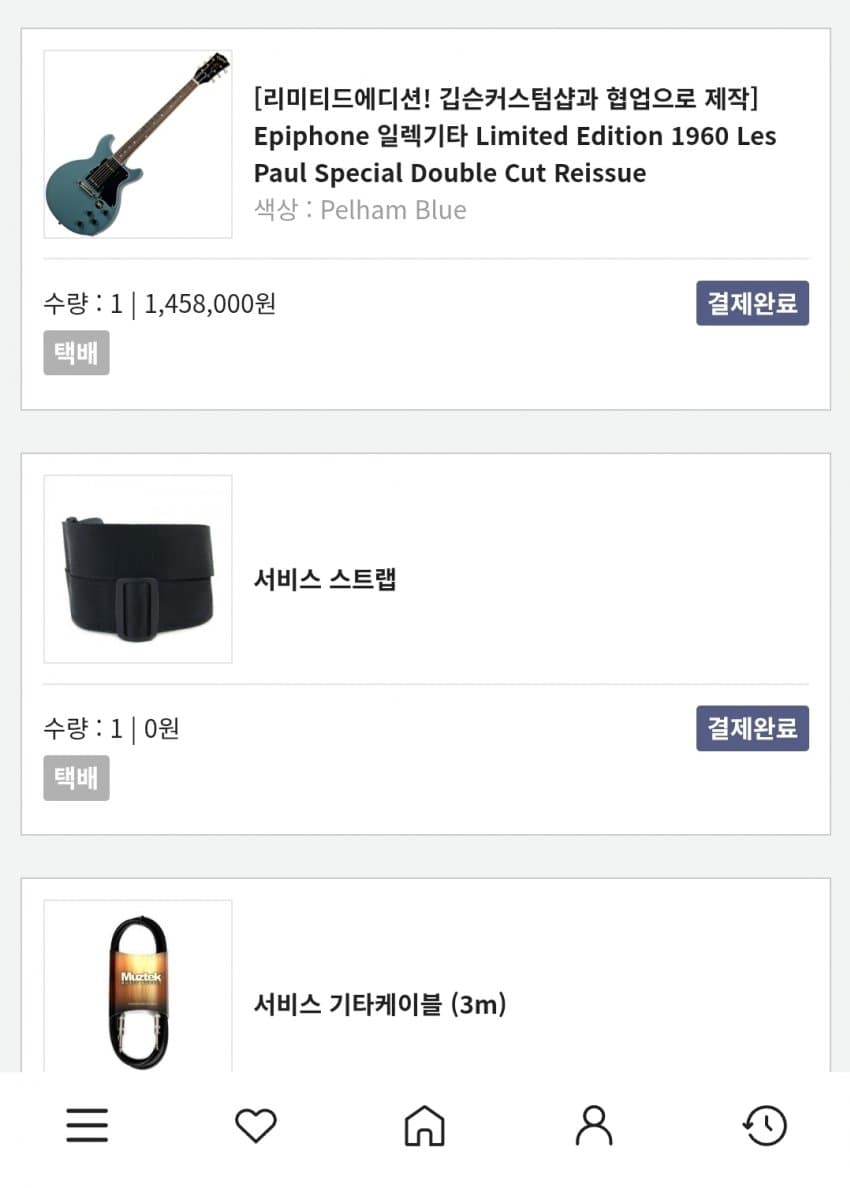Image resolution: width=850 pixels, height=1188 pixels.
Task: Click 결제완료 button on the Epiphone guitar order
Action: 752,303
